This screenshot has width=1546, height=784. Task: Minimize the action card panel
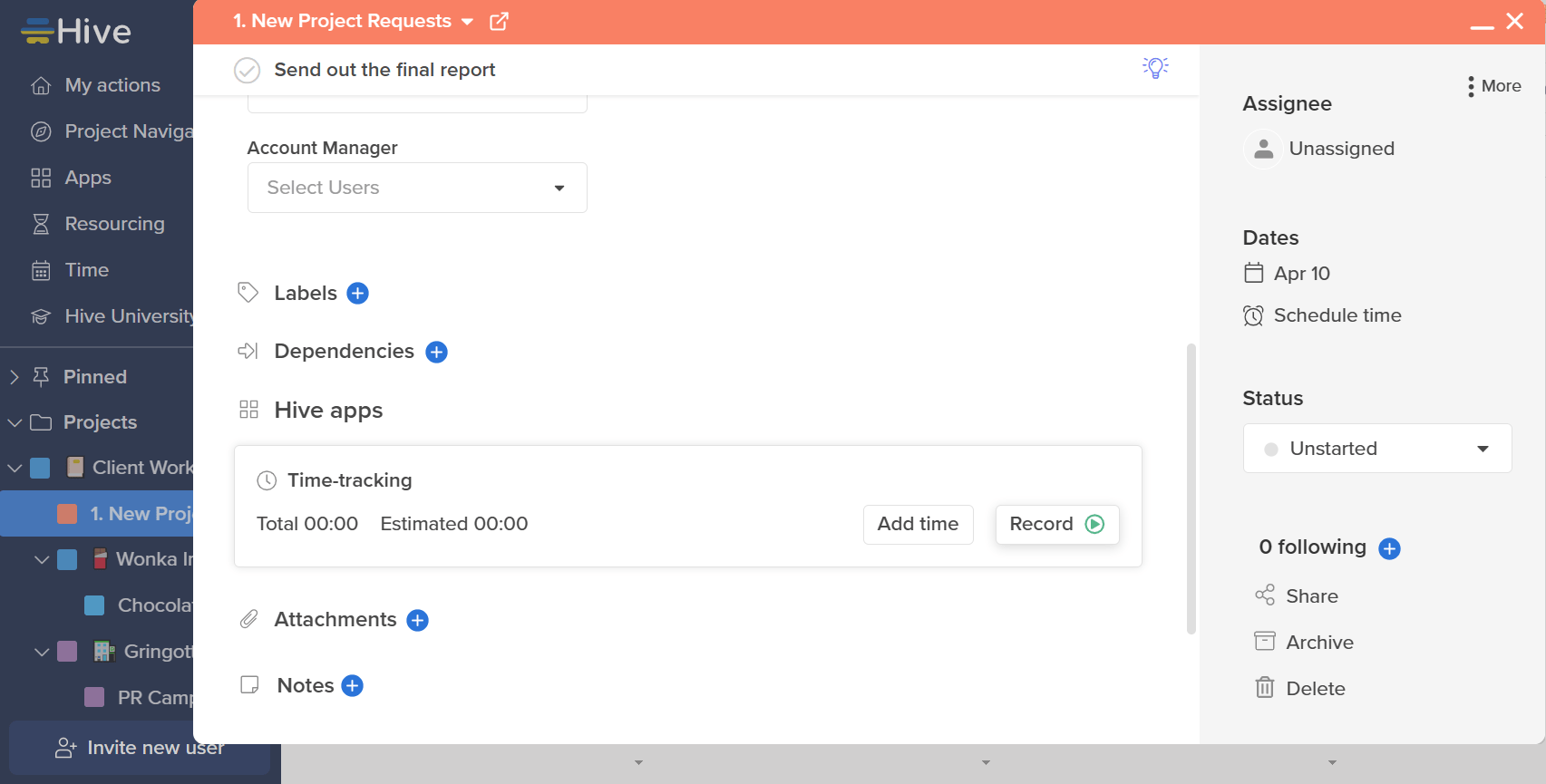(1483, 27)
